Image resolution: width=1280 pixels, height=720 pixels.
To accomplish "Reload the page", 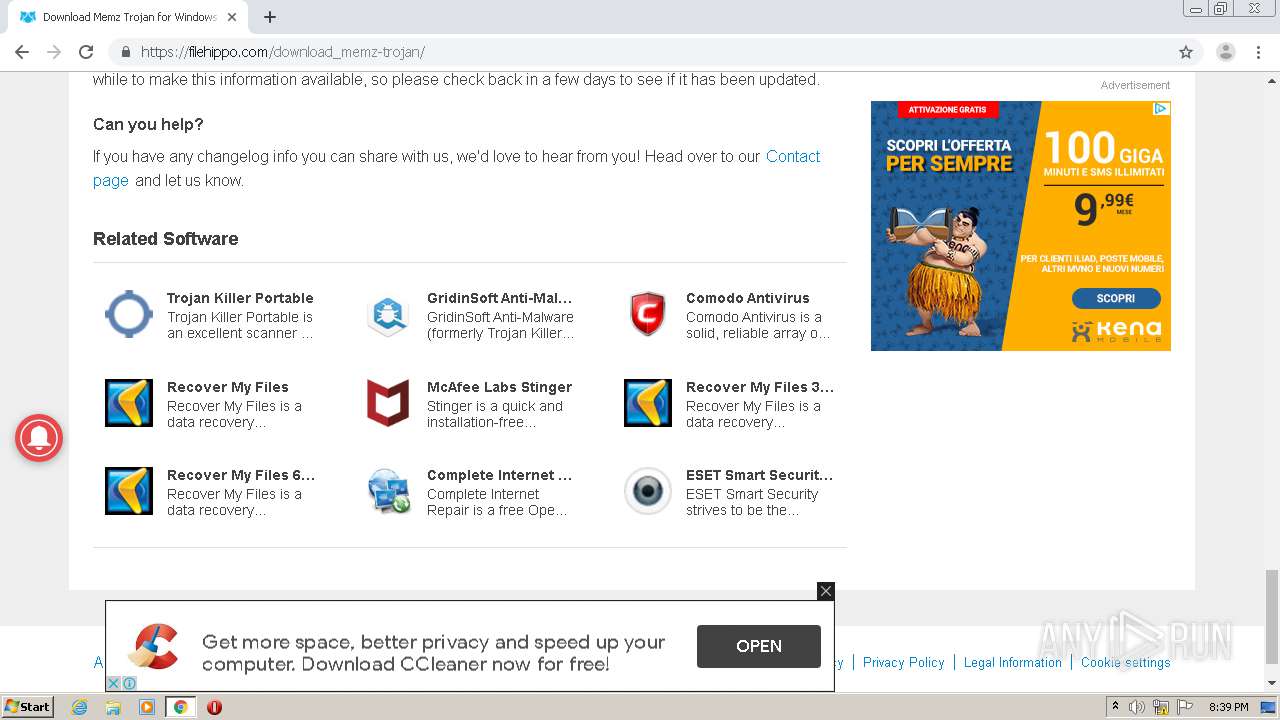I will coord(86,52).
